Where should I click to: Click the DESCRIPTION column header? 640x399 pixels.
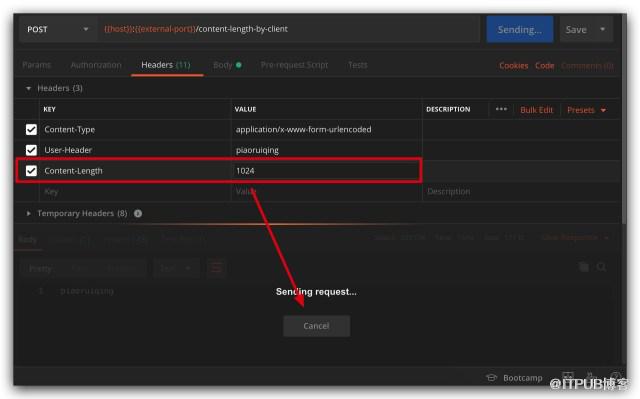tap(448, 109)
